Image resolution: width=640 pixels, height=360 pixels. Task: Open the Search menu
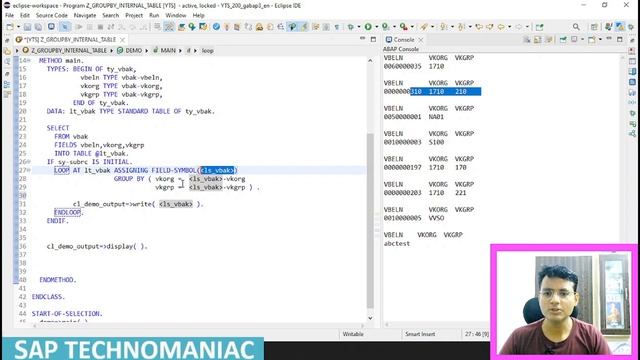pos(110,15)
